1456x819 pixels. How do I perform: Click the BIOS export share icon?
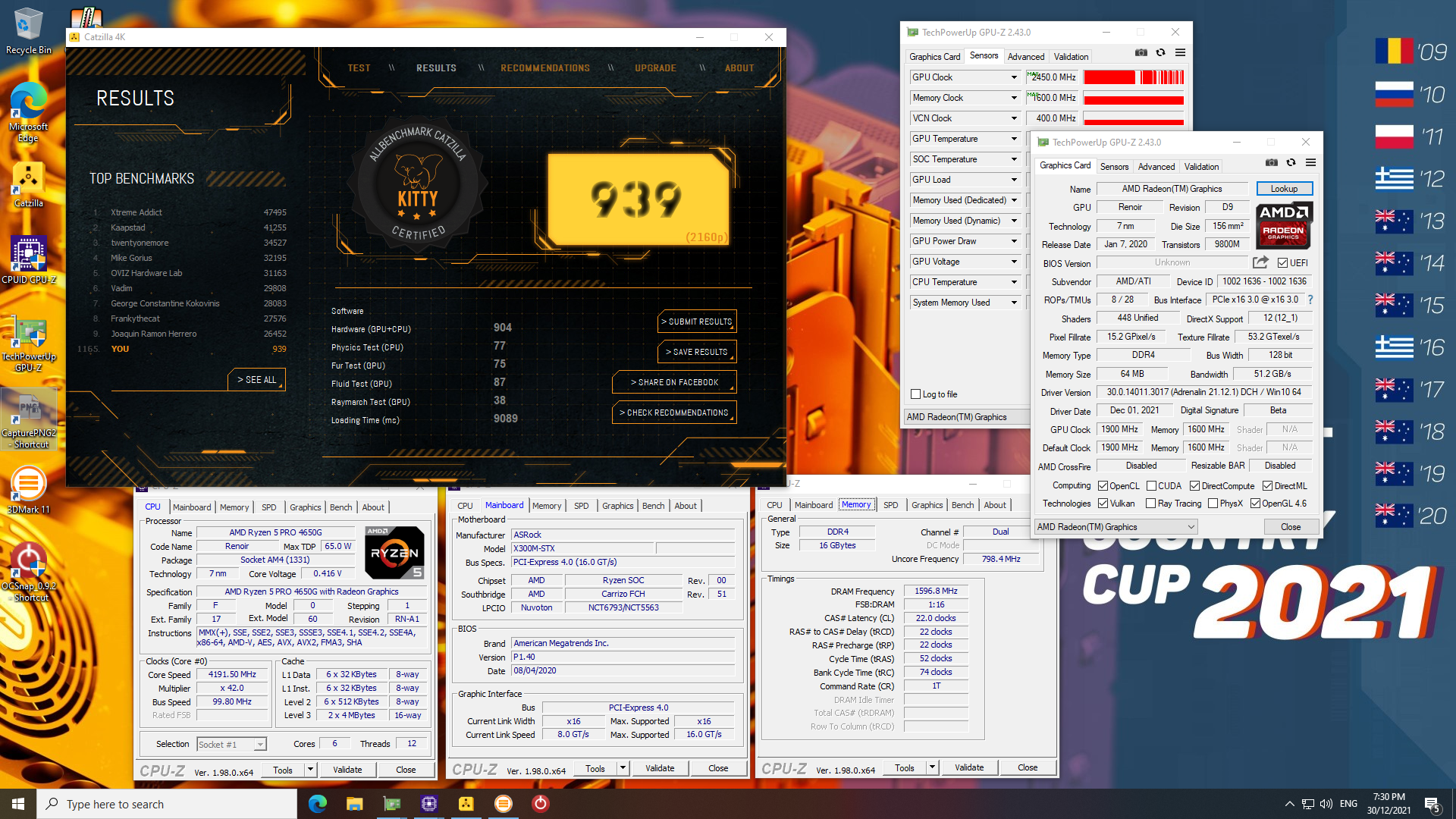(x=1260, y=262)
